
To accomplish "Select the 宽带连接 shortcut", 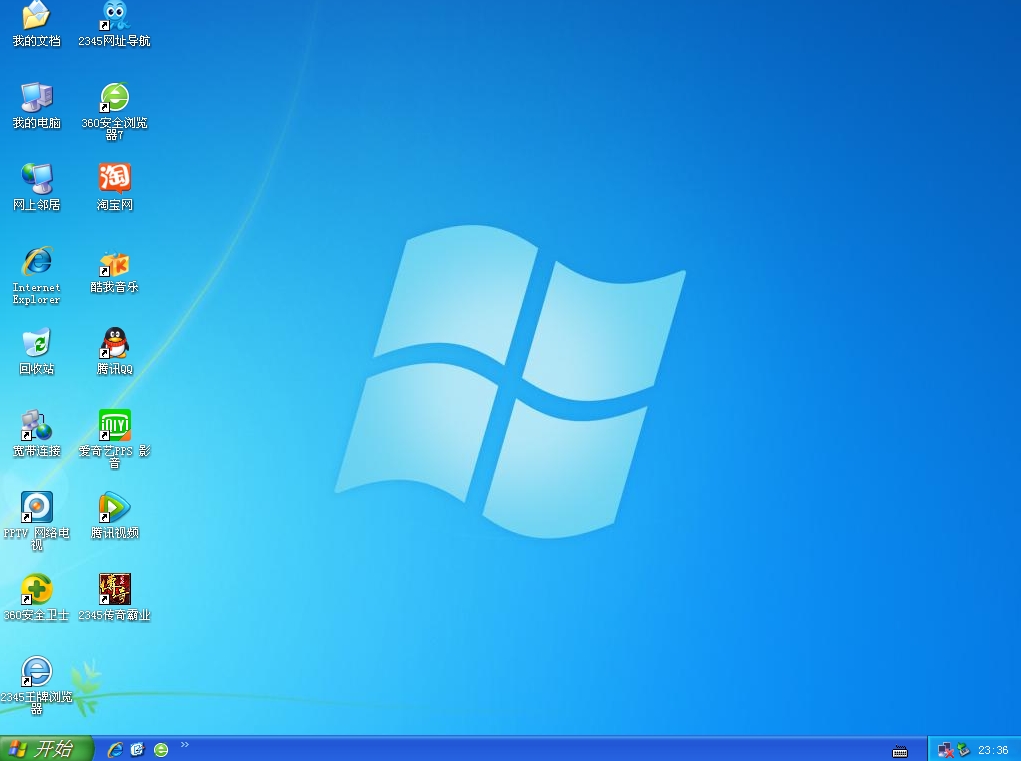I will point(36,434).
